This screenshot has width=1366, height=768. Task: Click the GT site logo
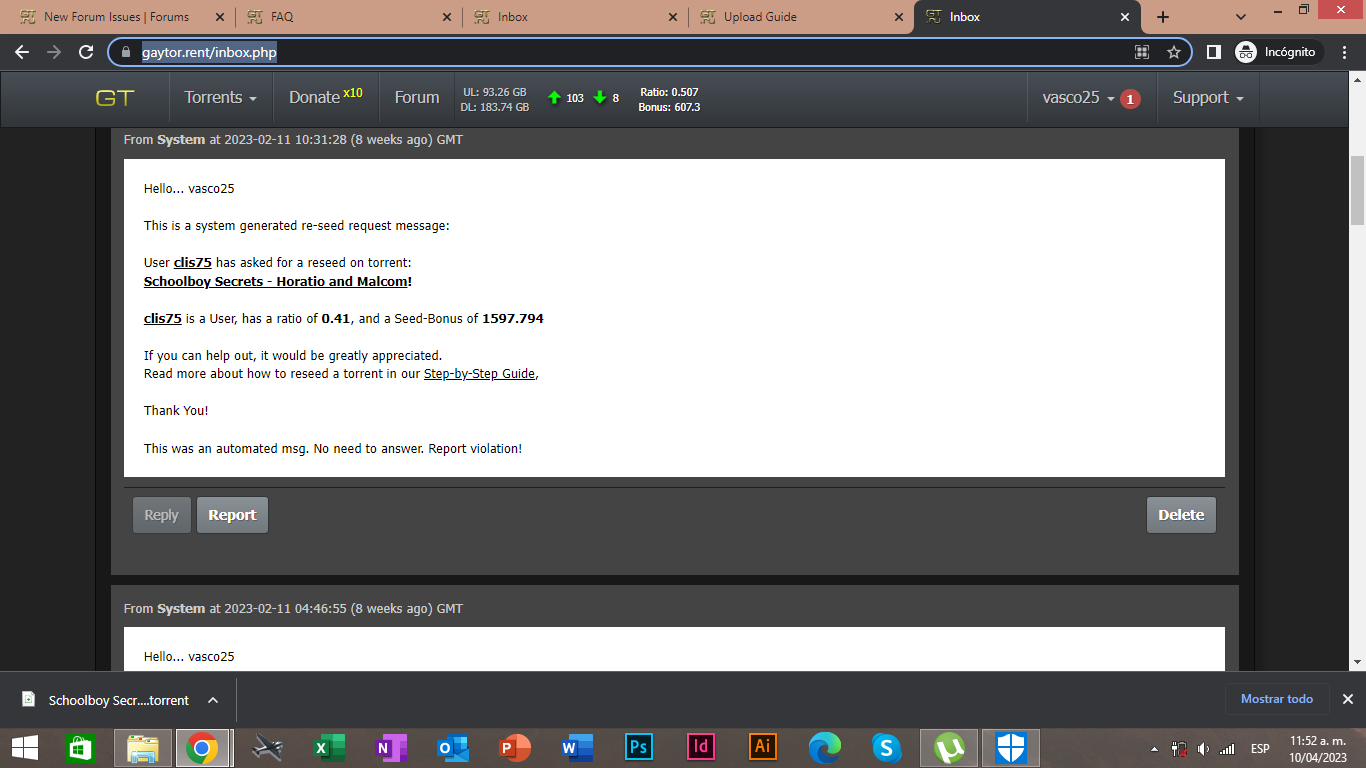(117, 97)
